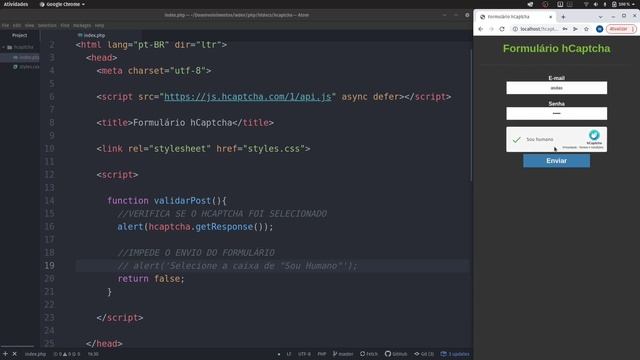Click the red circular tray icon in top bar
Image resolution: width=640 pixels, height=360 pixels.
click(545, 4)
